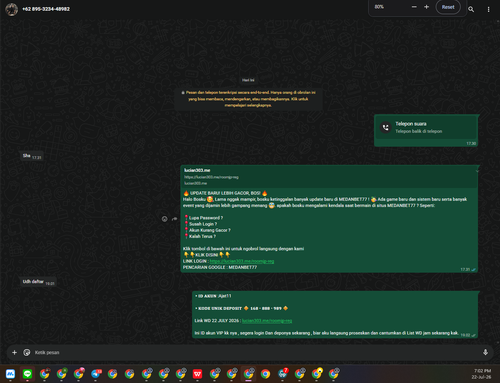This screenshot has height=383, width=500.
Task: Expand the message options chevron on promo message
Action: 477,171
